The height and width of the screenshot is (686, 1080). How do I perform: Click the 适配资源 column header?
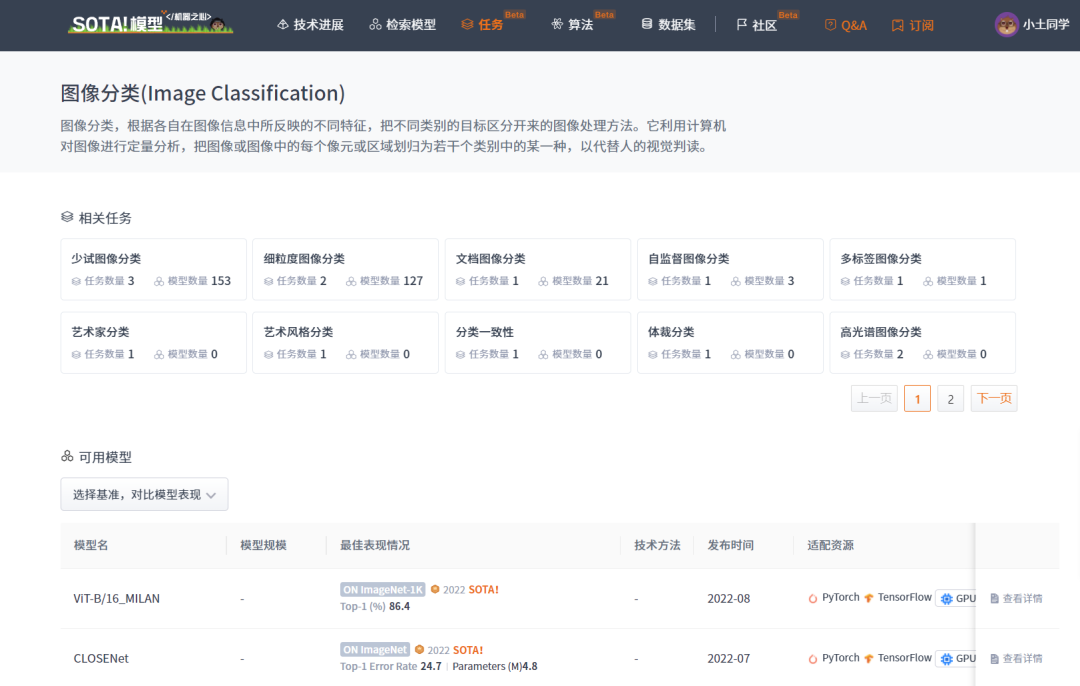coord(830,545)
